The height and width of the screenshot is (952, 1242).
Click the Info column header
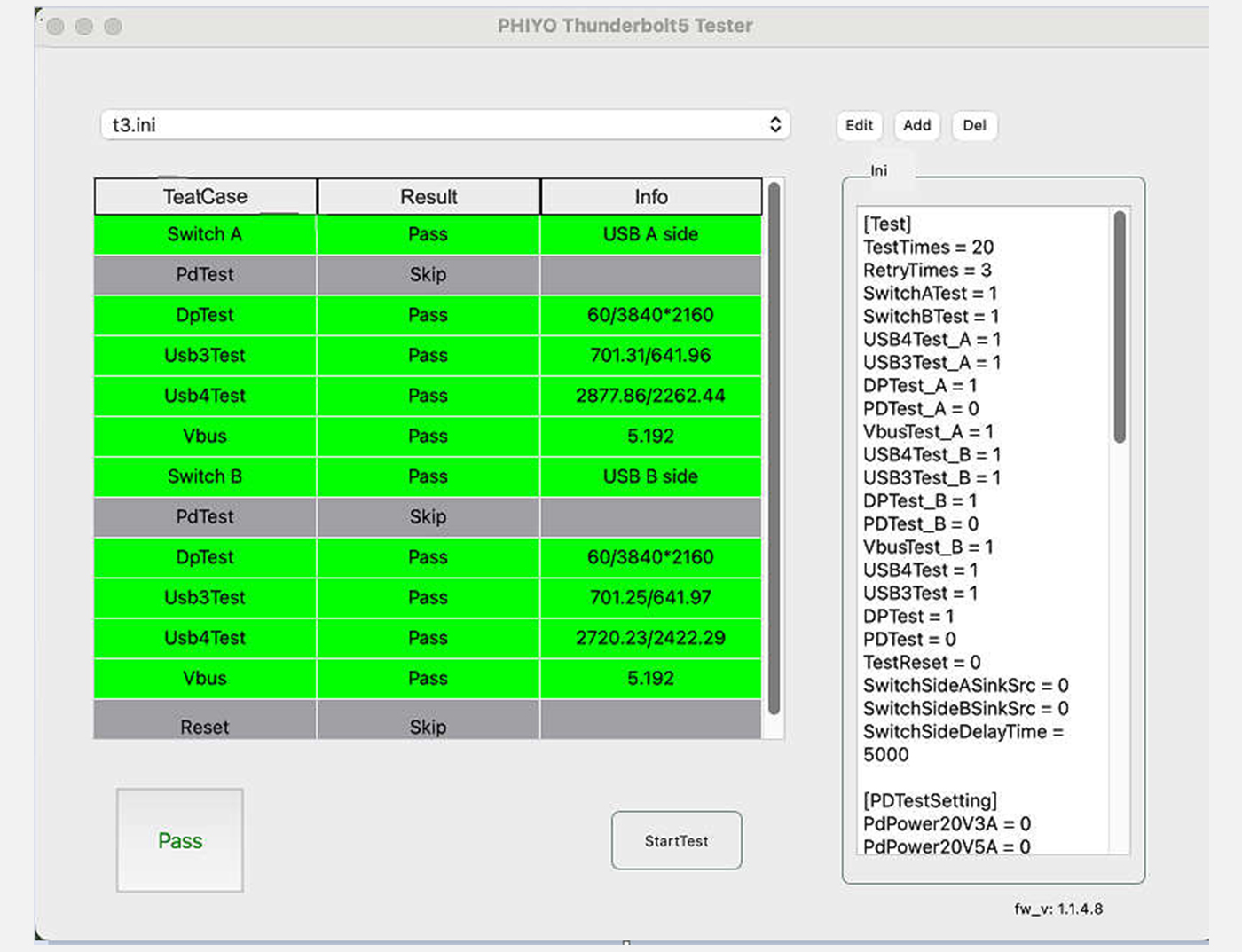pos(651,197)
